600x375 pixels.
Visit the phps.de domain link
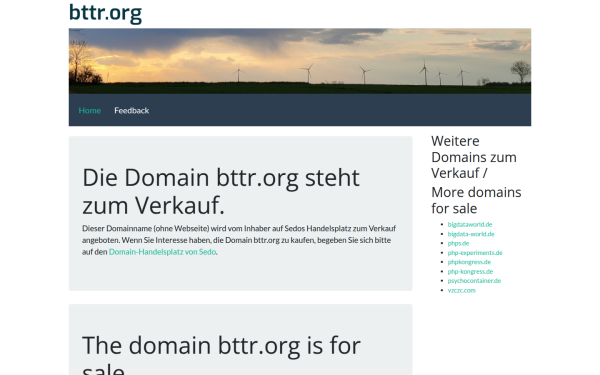pos(458,243)
